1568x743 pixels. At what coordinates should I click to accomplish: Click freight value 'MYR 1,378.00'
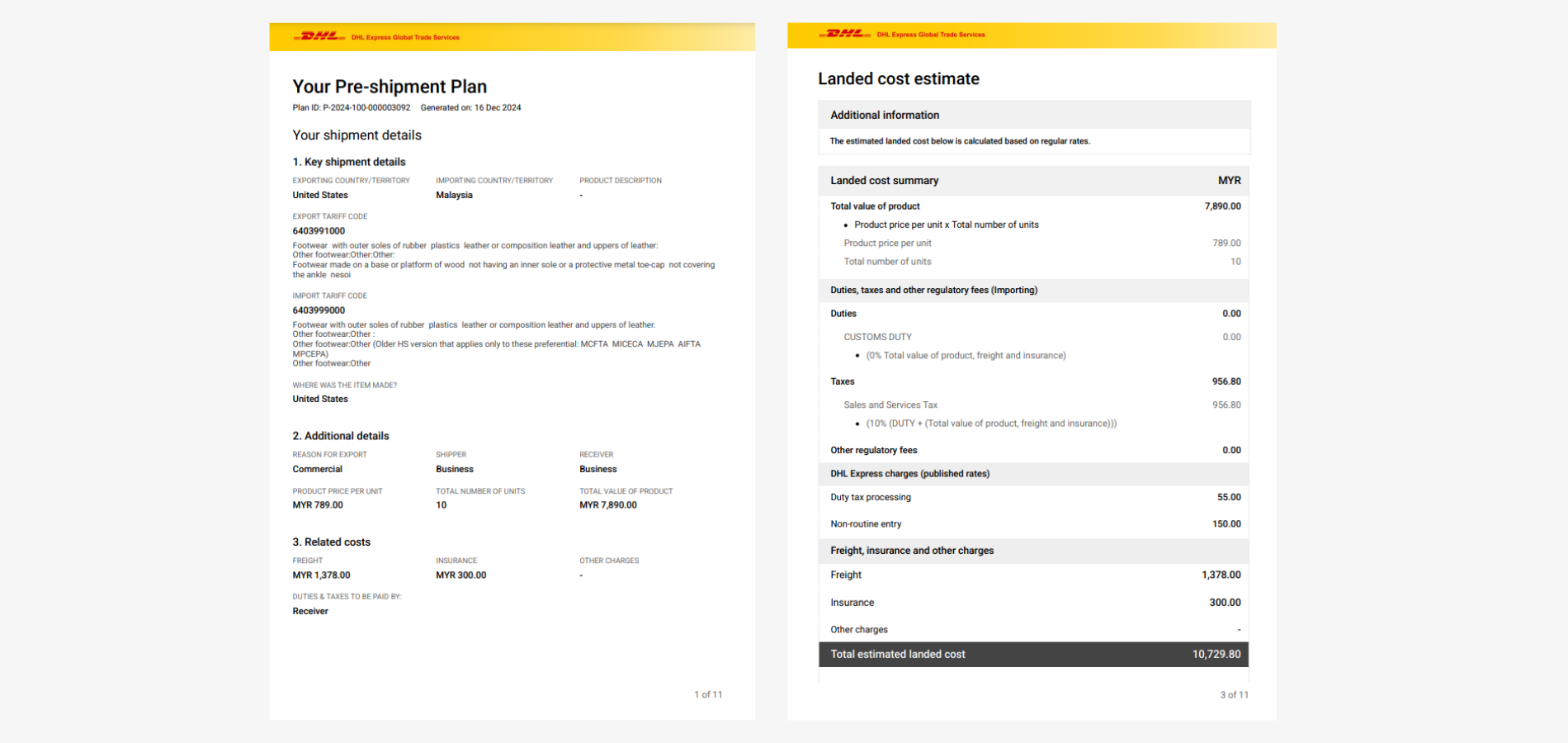pos(321,575)
